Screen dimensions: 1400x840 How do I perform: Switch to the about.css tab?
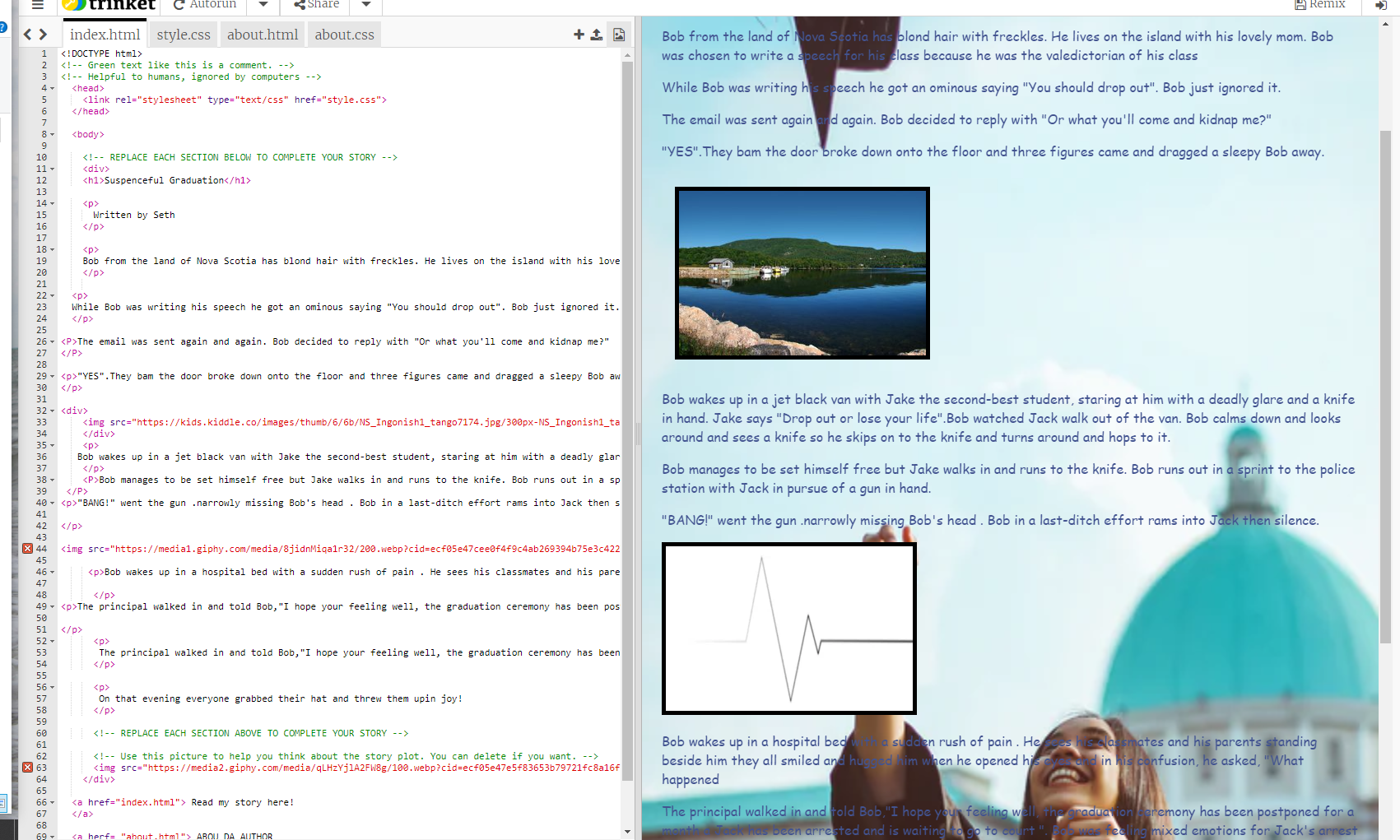344,35
